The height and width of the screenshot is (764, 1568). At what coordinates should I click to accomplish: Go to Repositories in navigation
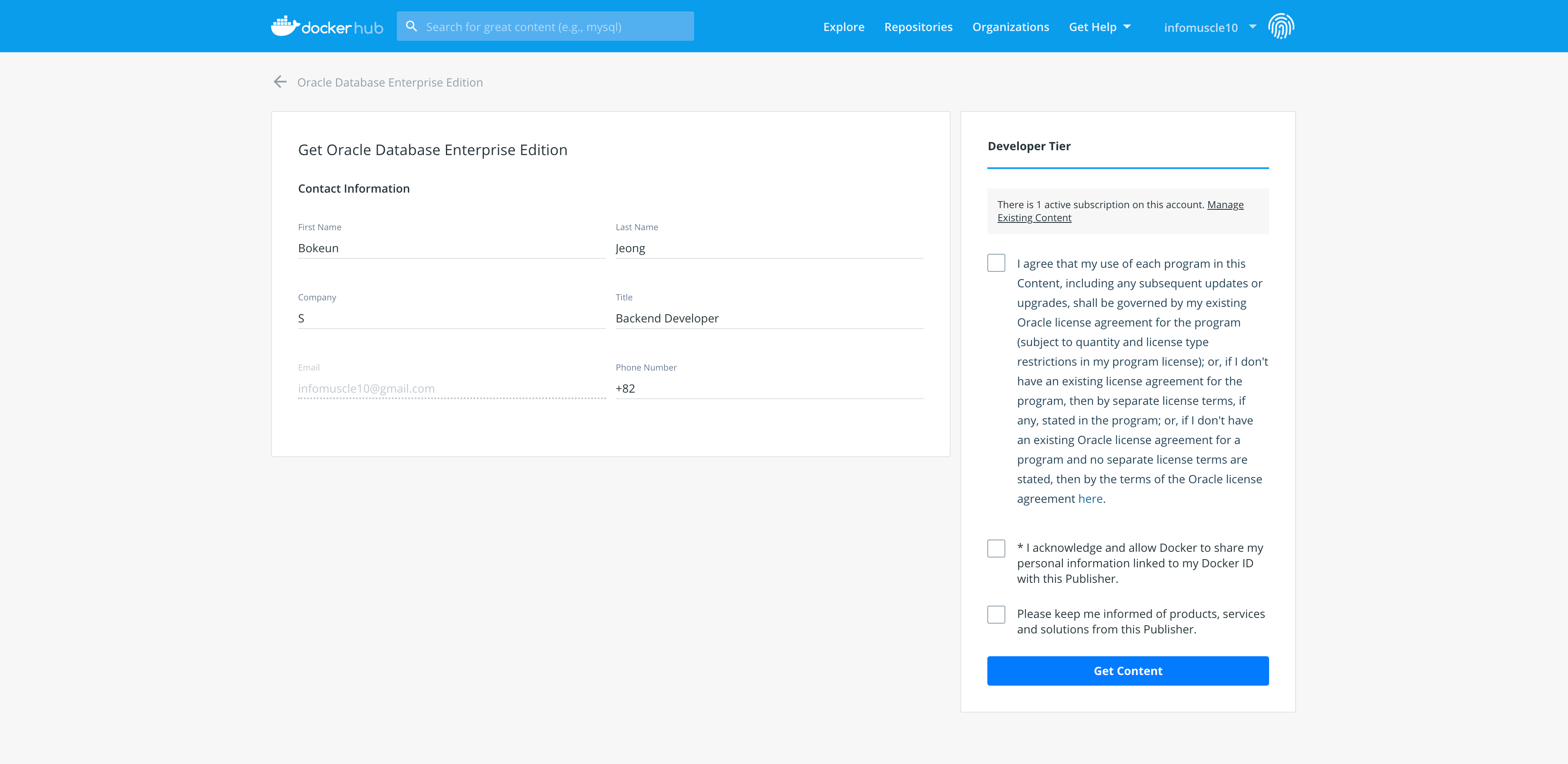coord(918,27)
